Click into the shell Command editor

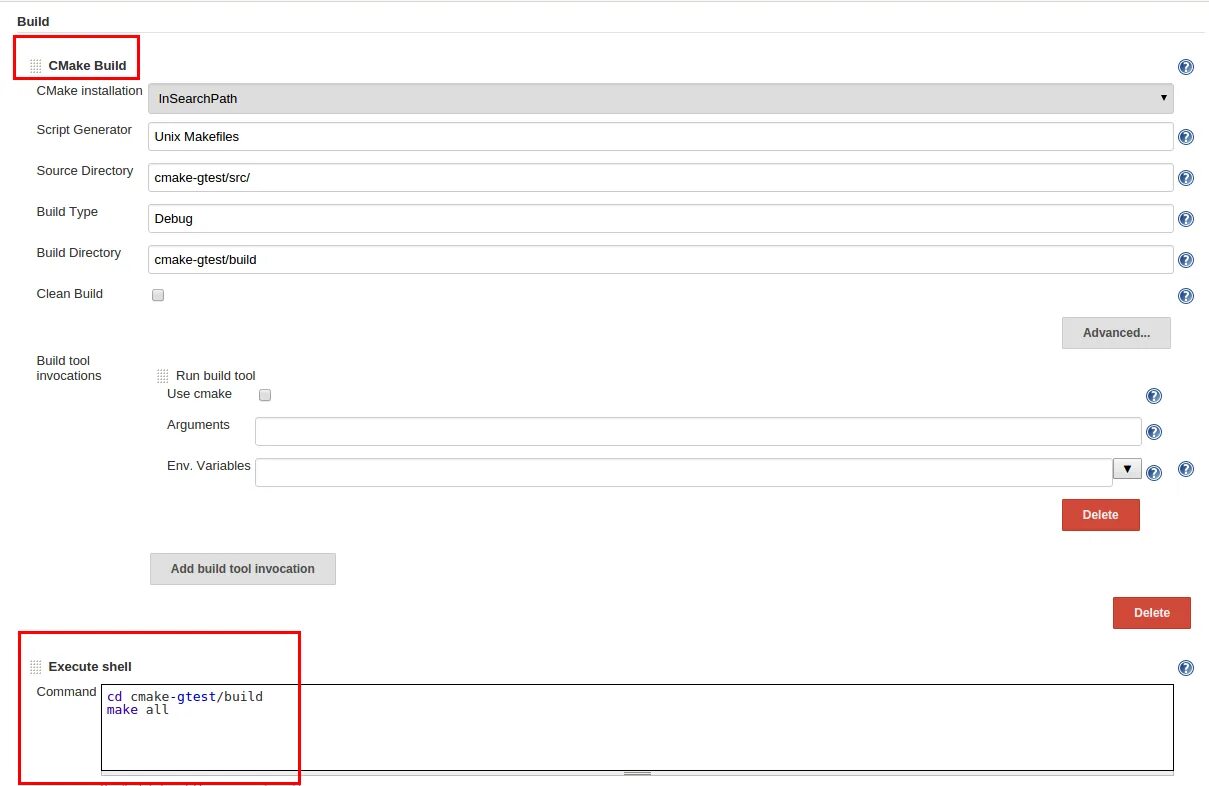(637, 727)
